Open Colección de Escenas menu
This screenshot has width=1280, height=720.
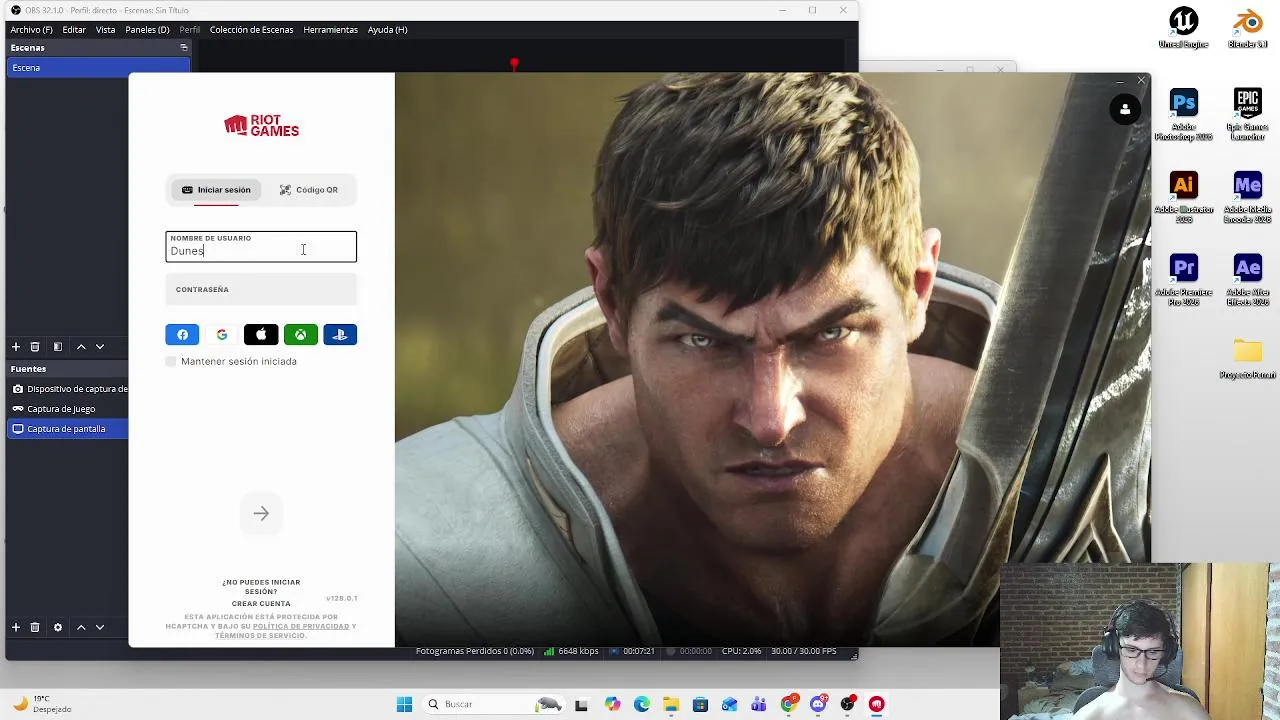point(251,30)
